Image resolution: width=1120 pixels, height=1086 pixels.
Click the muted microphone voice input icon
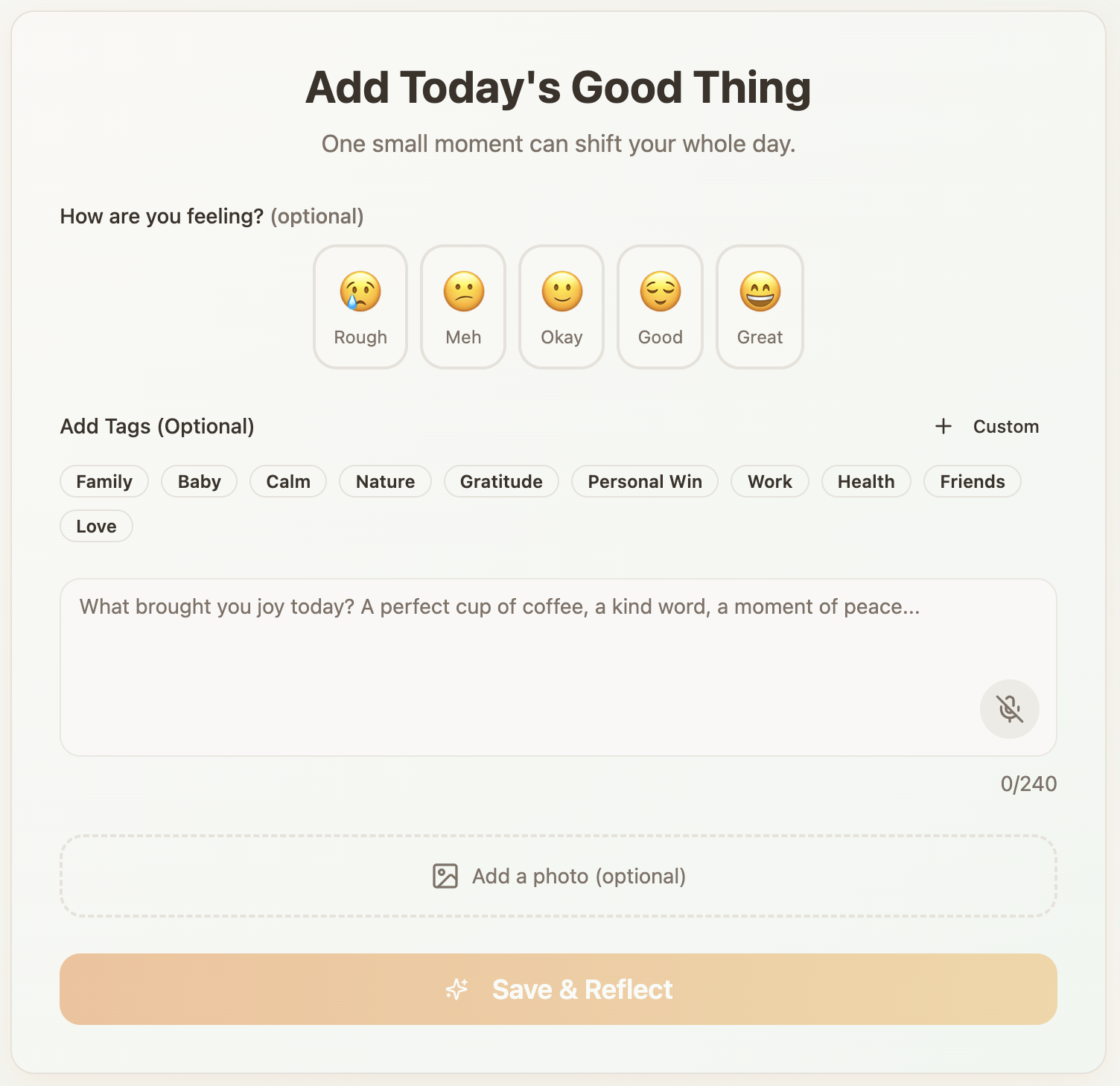coord(1010,709)
